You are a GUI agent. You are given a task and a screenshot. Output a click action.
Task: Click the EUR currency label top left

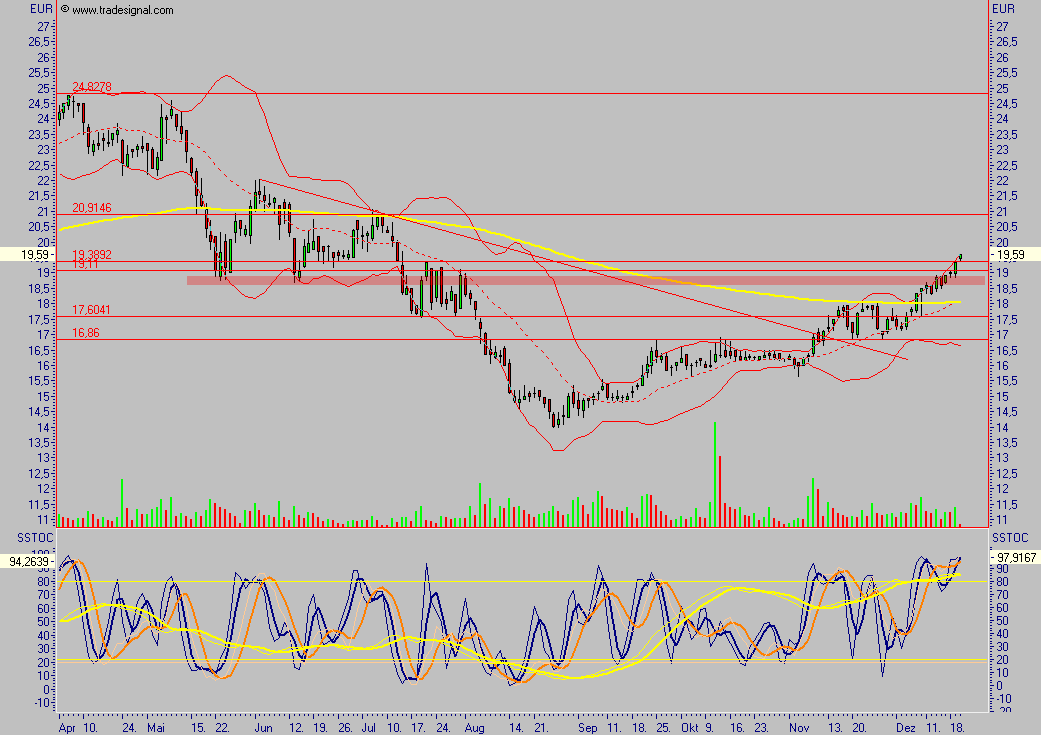[41, 9]
